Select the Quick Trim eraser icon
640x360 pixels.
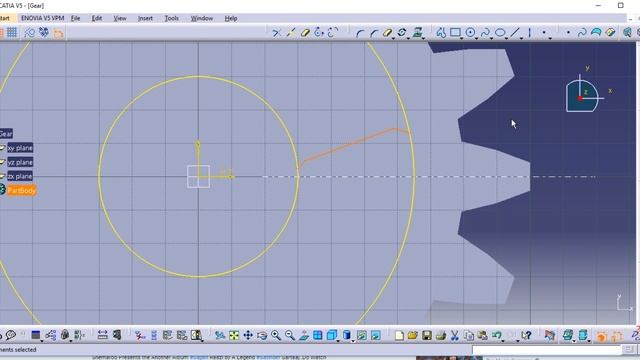[x=305, y=33]
